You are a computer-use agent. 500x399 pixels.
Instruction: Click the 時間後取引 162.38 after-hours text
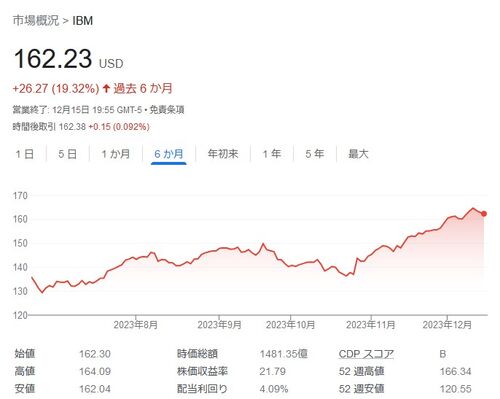[49, 127]
